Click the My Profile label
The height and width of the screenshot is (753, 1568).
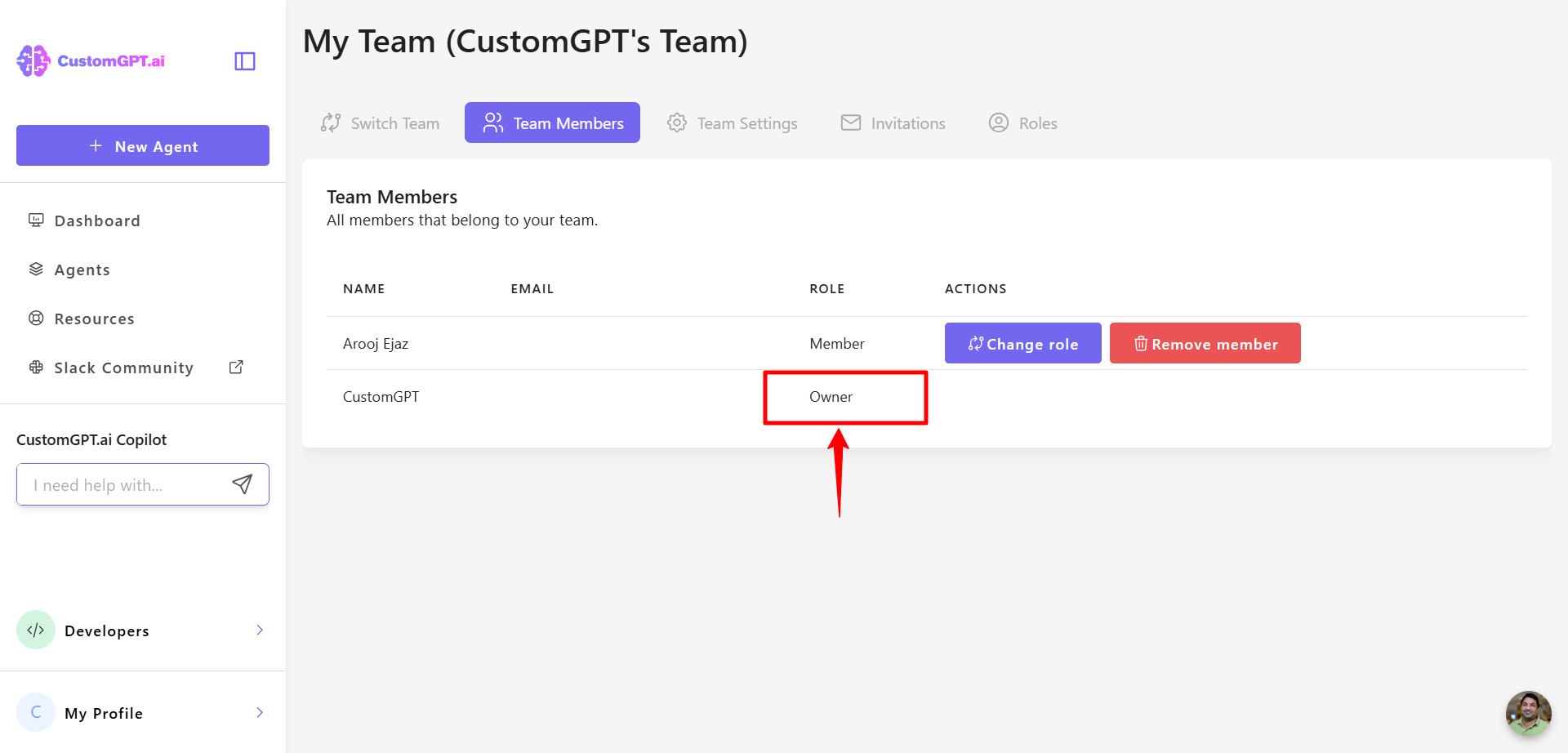point(104,713)
